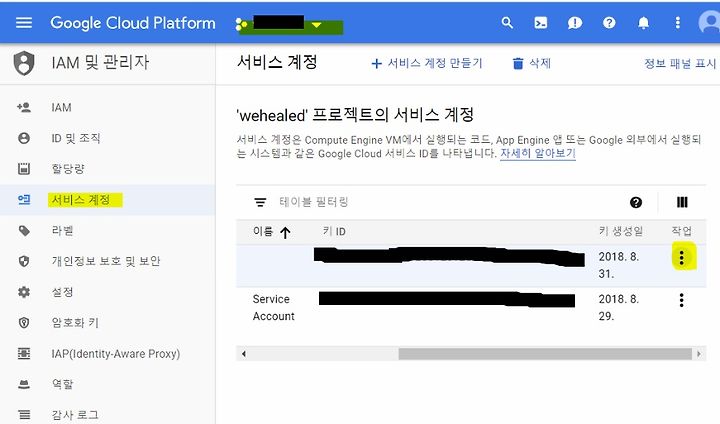Click the IAM shield icon in the sidebar header
Image resolution: width=720 pixels, height=424 pixels.
tap(24, 63)
